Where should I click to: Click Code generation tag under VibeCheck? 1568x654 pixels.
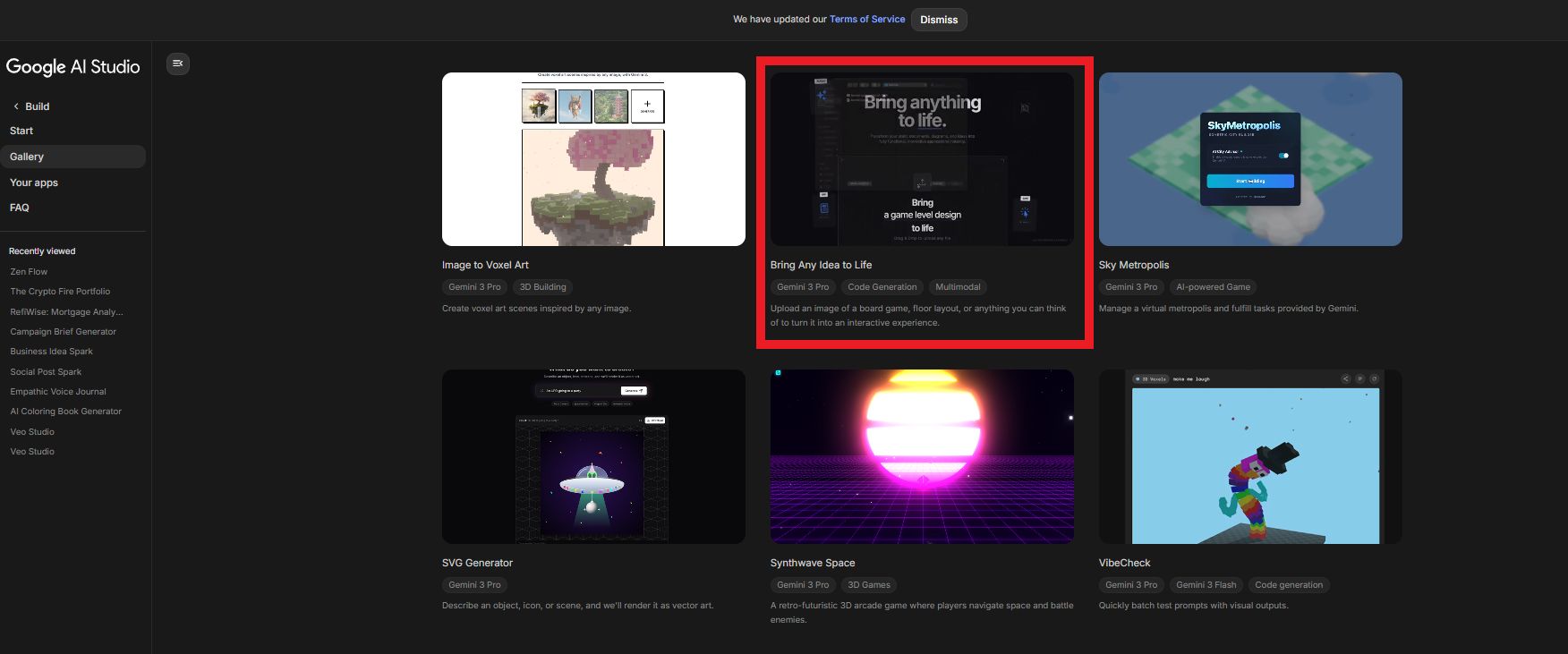(x=1289, y=585)
